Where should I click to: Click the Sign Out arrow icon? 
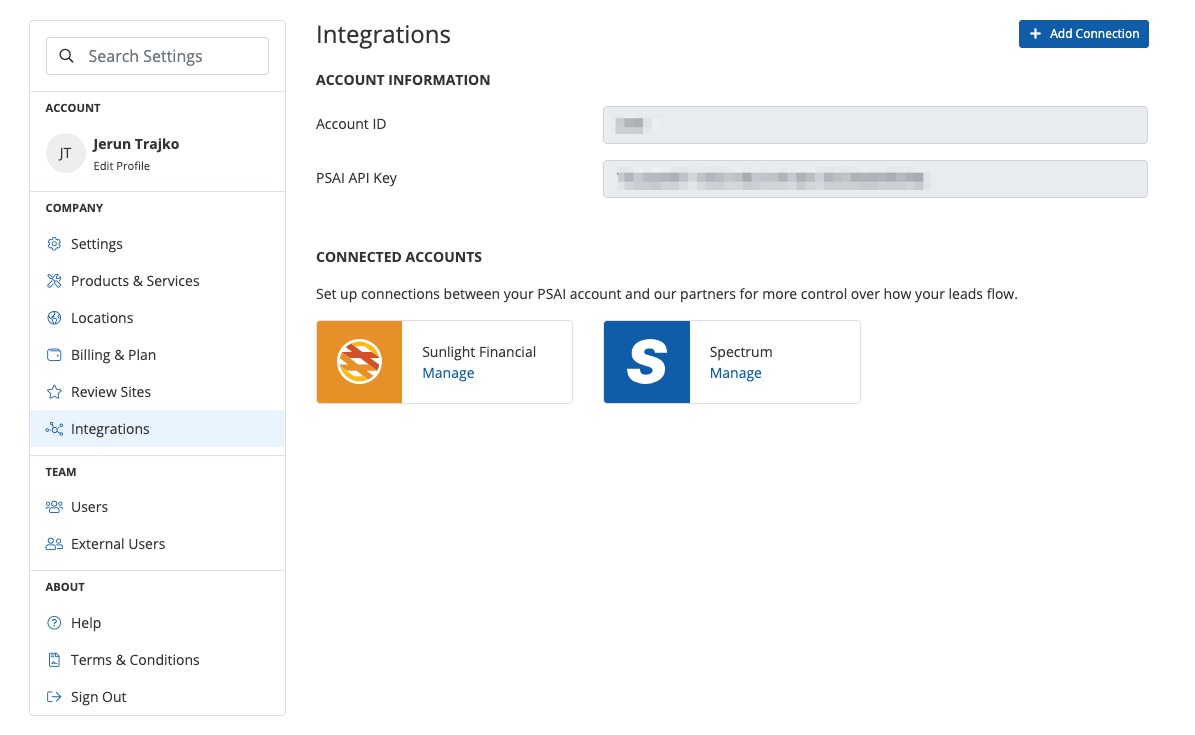coord(54,697)
